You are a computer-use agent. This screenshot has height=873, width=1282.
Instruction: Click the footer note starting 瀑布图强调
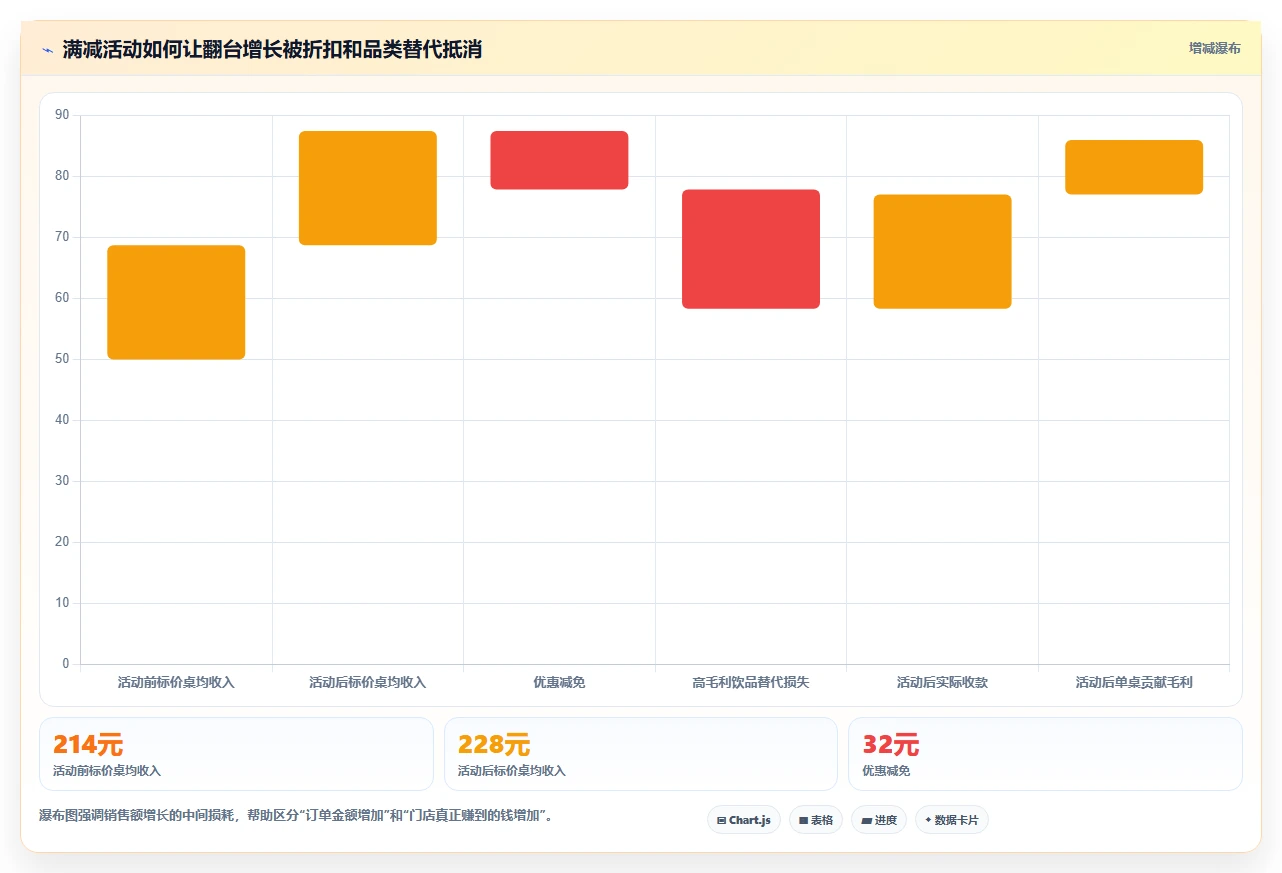(296, 816)
